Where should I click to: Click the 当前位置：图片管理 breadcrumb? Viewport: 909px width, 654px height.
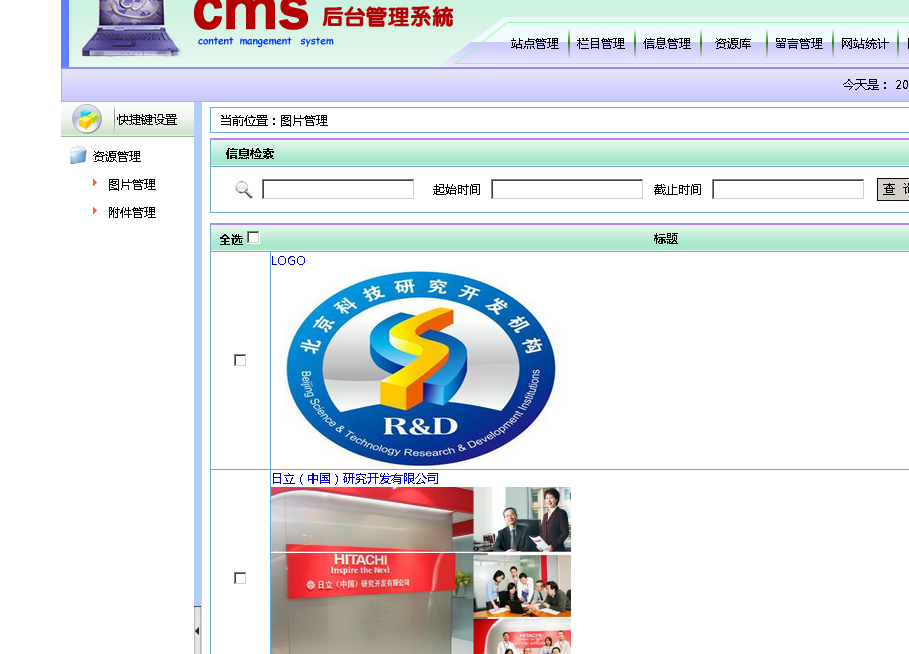(274, 121)
